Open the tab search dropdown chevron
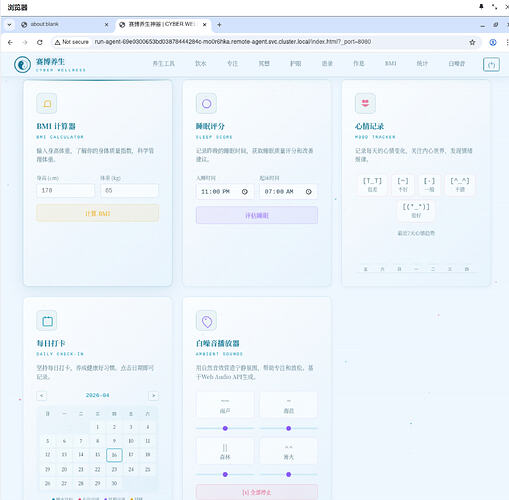The width and height of the screenshot is (509, 500). click(x=9, y=25)
